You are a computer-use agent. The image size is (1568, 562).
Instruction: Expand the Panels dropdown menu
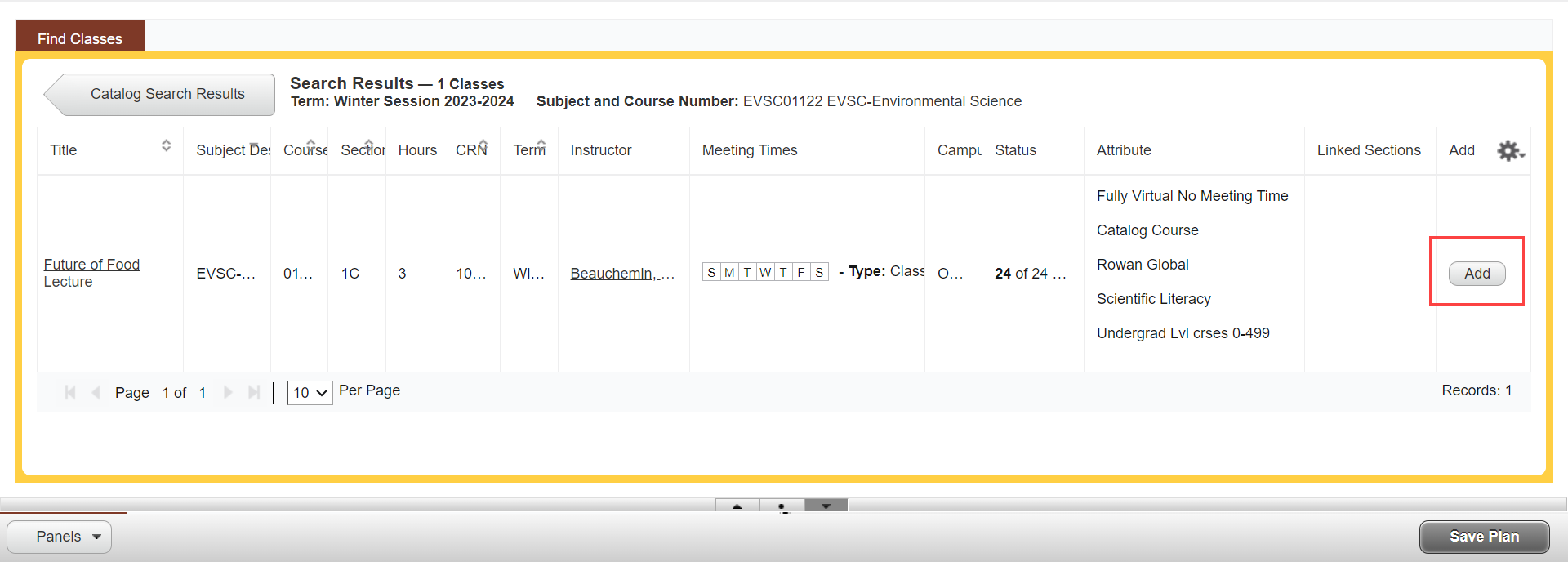(59, 537)
